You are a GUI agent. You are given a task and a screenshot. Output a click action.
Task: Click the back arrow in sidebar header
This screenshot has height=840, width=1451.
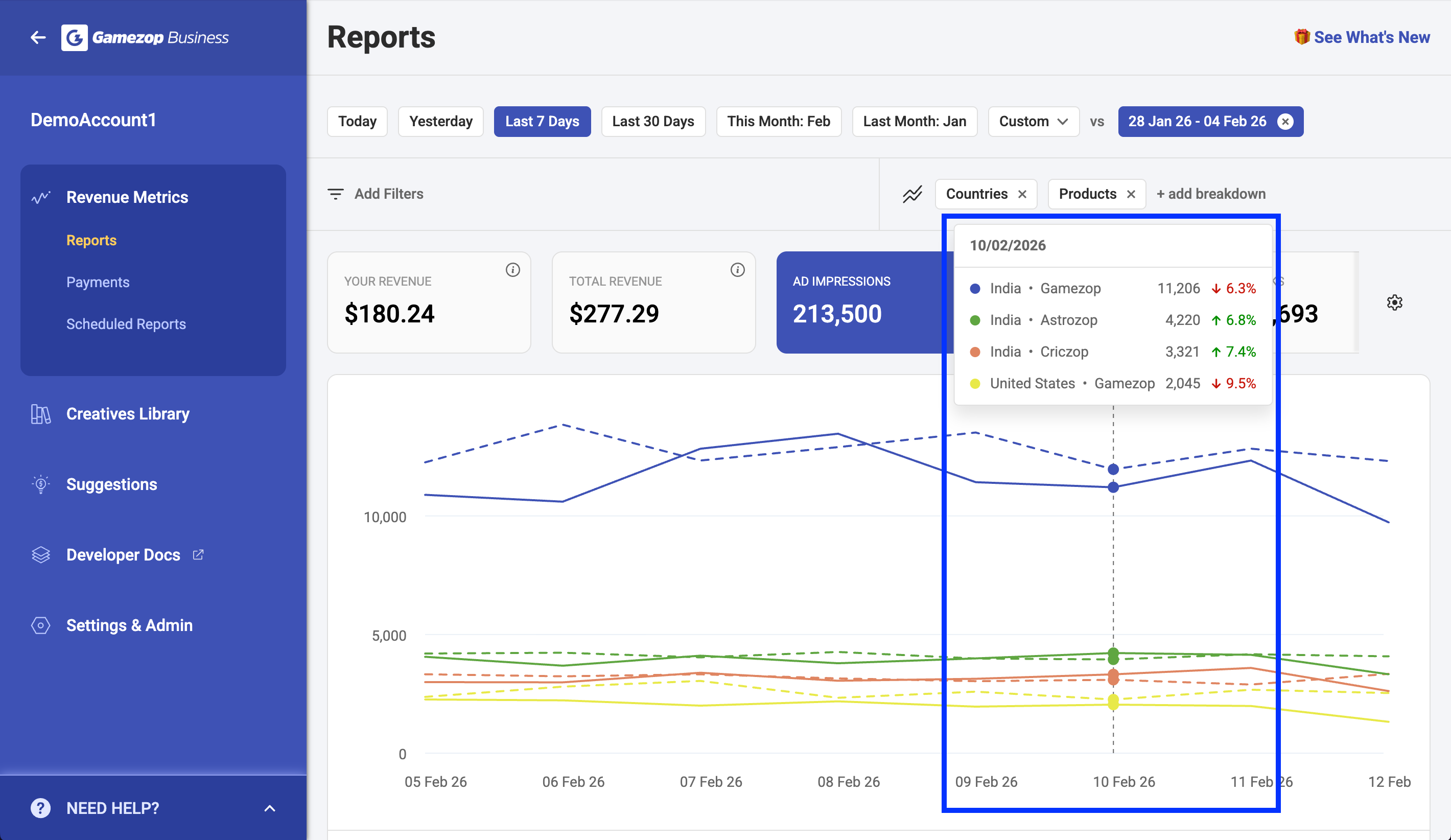[x=38, y=37]
